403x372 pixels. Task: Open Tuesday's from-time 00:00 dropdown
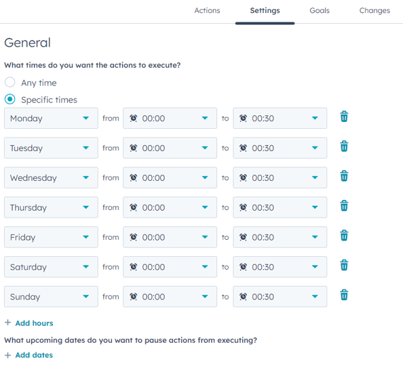[170, 148]
